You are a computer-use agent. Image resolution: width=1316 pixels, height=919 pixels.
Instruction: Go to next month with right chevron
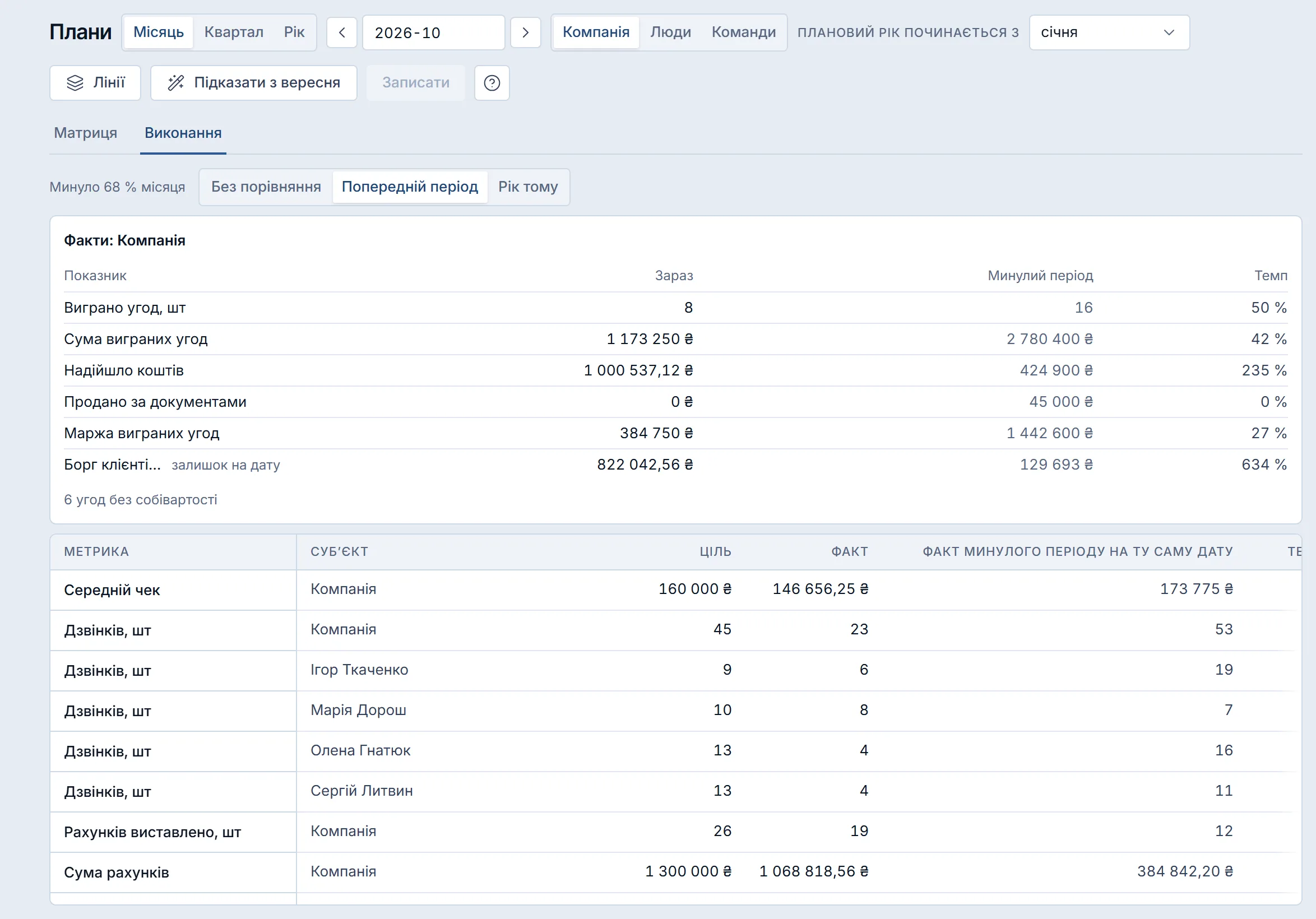tap(525, 33)
